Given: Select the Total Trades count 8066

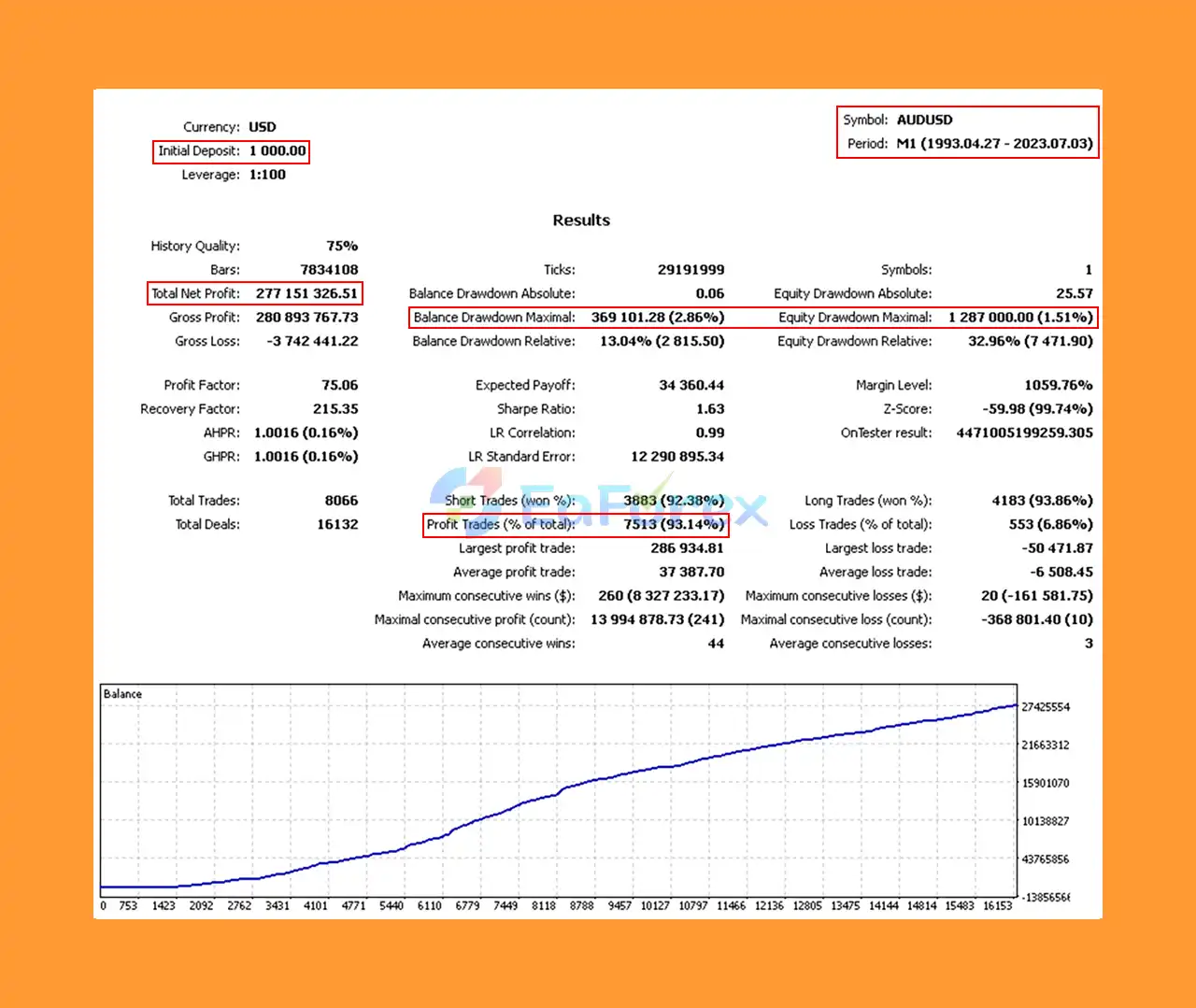Looking at the screenshot, I should [341, 501].
